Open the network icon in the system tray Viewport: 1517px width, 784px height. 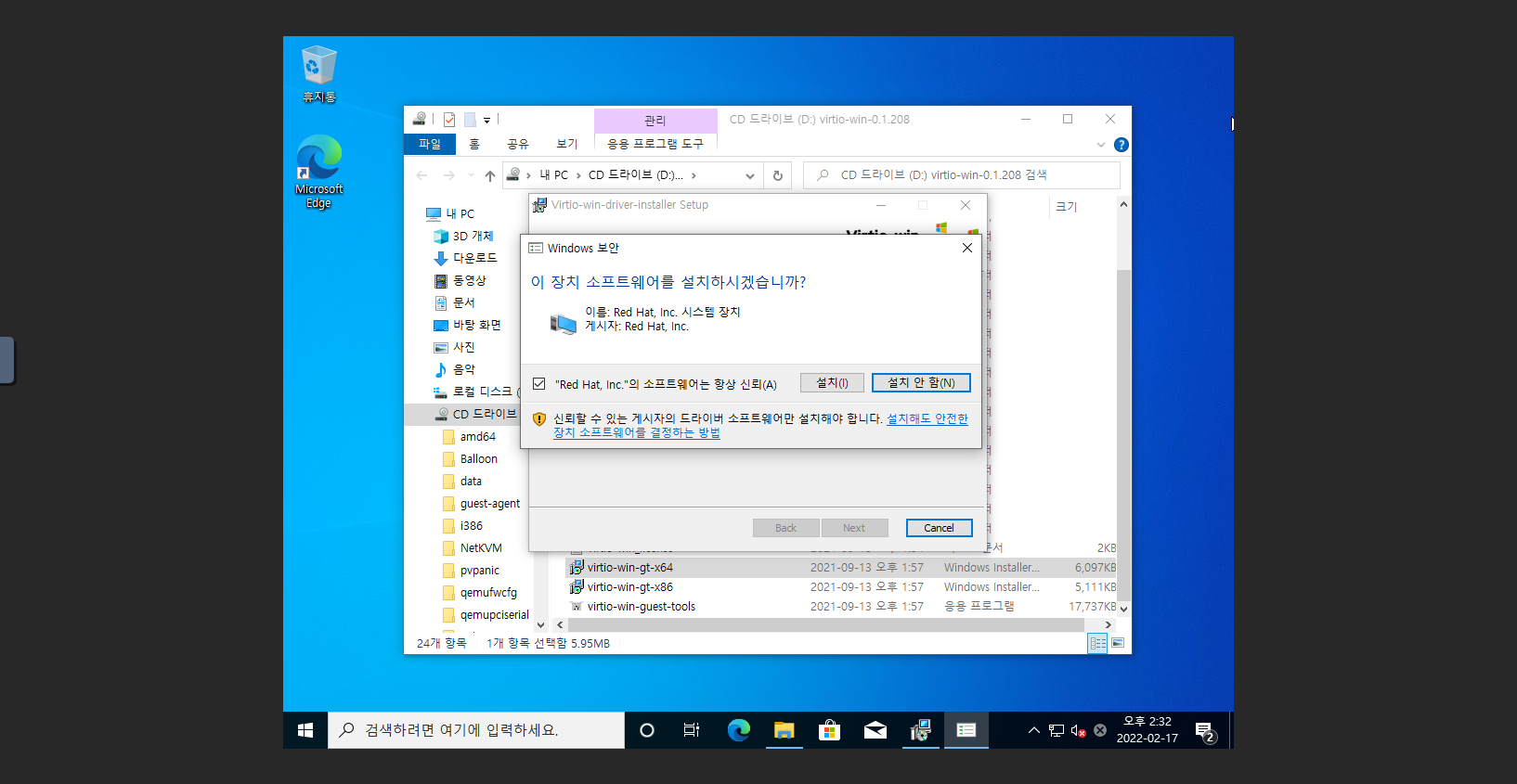point(1057,731)
